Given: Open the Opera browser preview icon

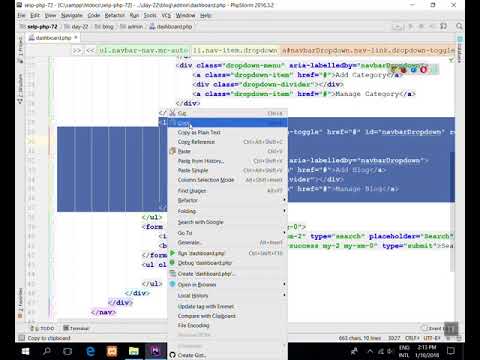Looking at the screenshot, I should tap(423, 70).
